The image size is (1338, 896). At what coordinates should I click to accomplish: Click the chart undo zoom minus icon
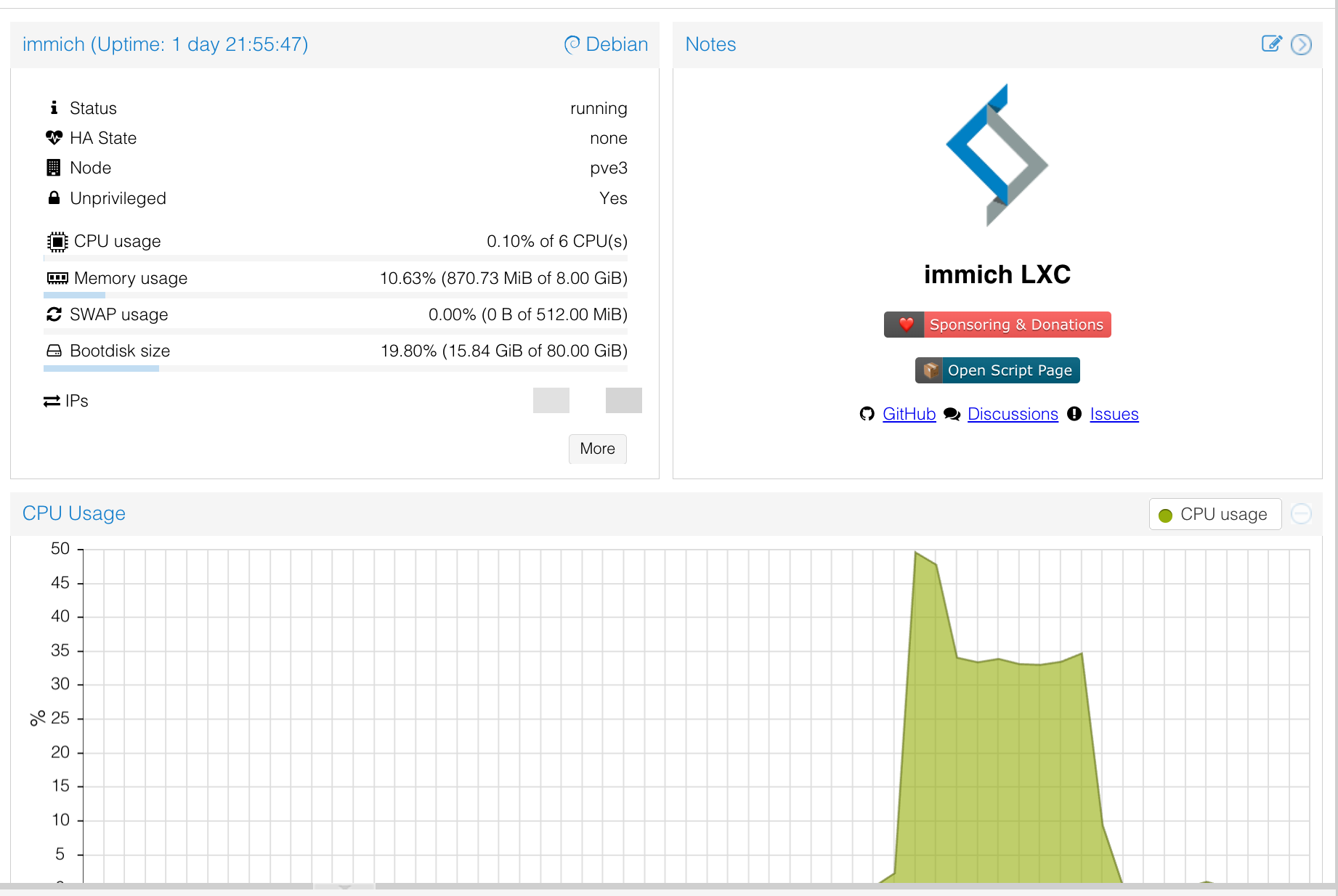click(x=1301, y=514)
